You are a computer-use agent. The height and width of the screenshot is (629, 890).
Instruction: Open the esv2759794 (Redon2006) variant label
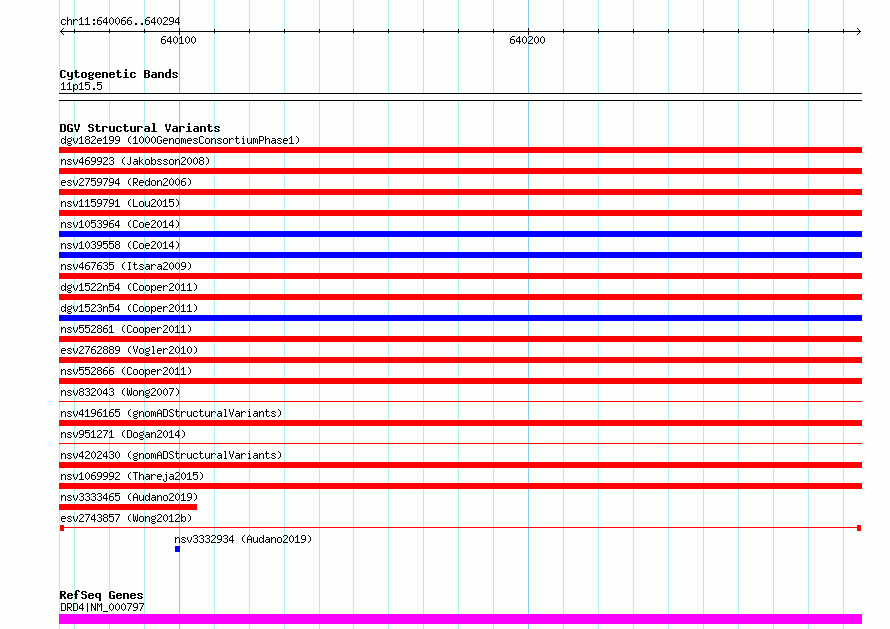coord(126,182)
